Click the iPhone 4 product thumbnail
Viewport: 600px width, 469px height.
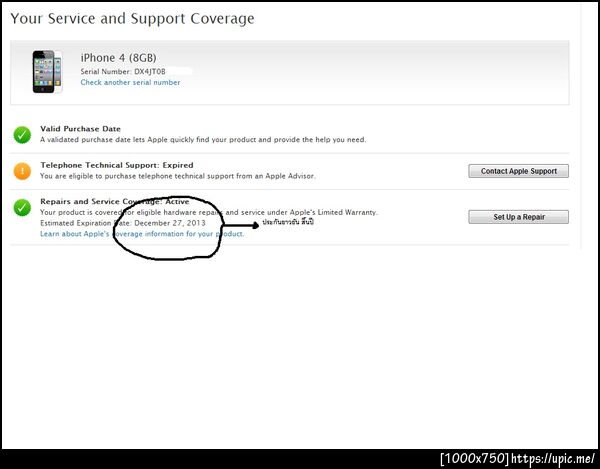(x=47, y=72)
